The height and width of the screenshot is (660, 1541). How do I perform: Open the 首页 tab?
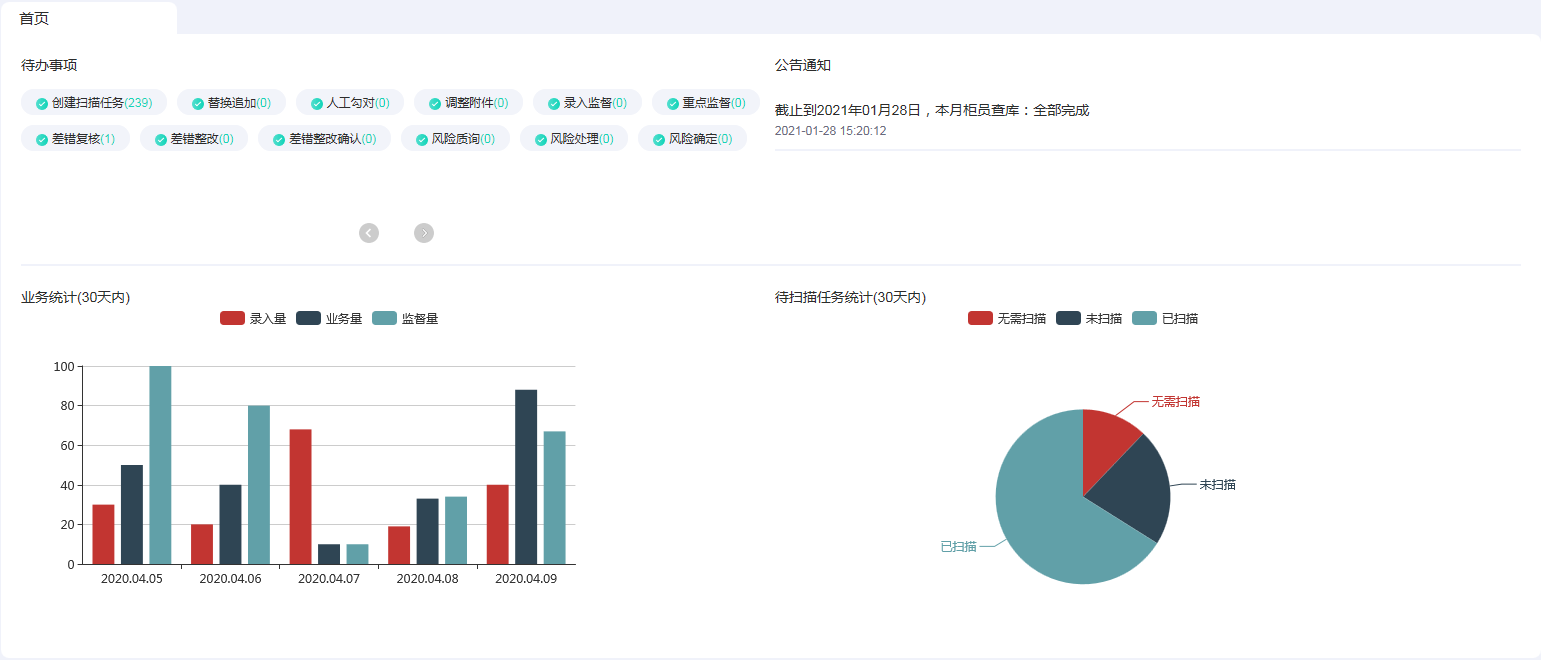(x=34, y=19)
